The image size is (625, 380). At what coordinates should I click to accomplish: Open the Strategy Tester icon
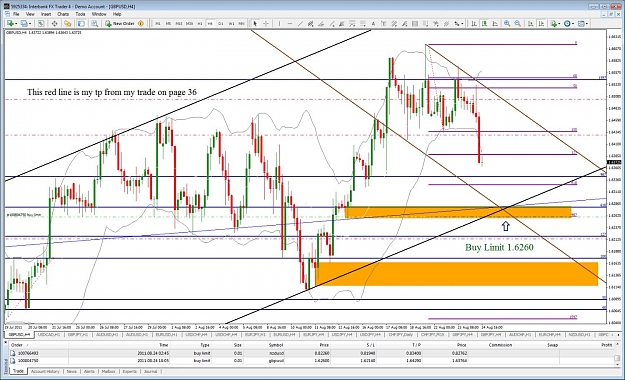pyautogui.click(x=94, y=24)
